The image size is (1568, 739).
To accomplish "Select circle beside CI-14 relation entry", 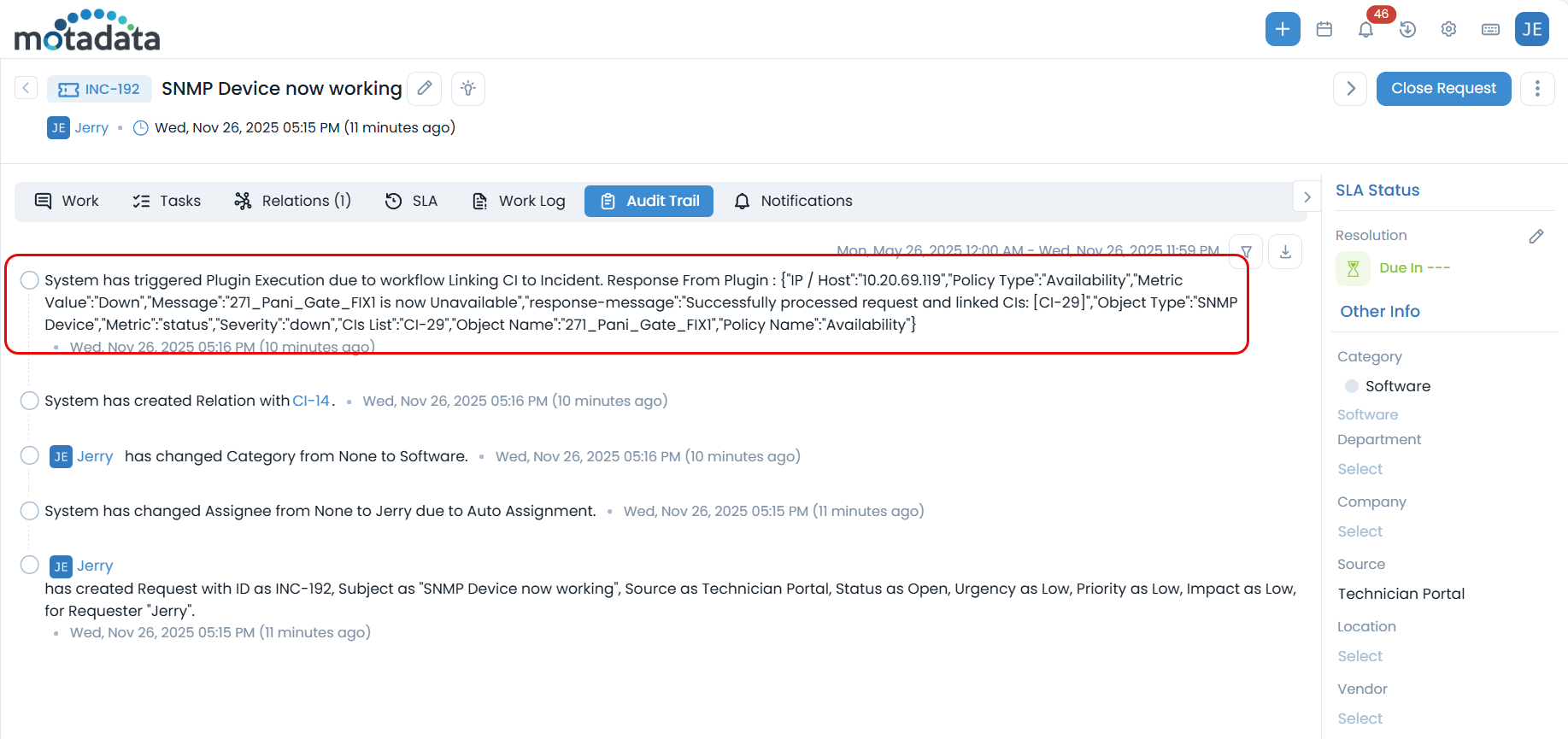I will click(30, 401).
